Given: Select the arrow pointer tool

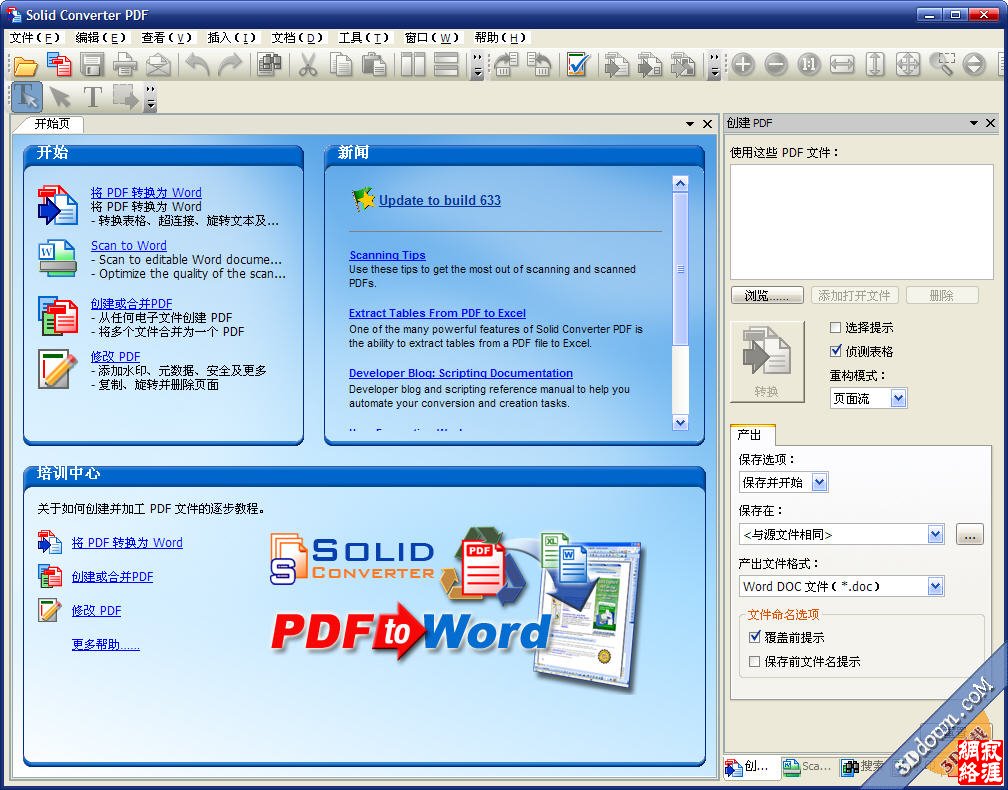Looking at the screenshot, I should pyautogui.click(x=60, y=97).
